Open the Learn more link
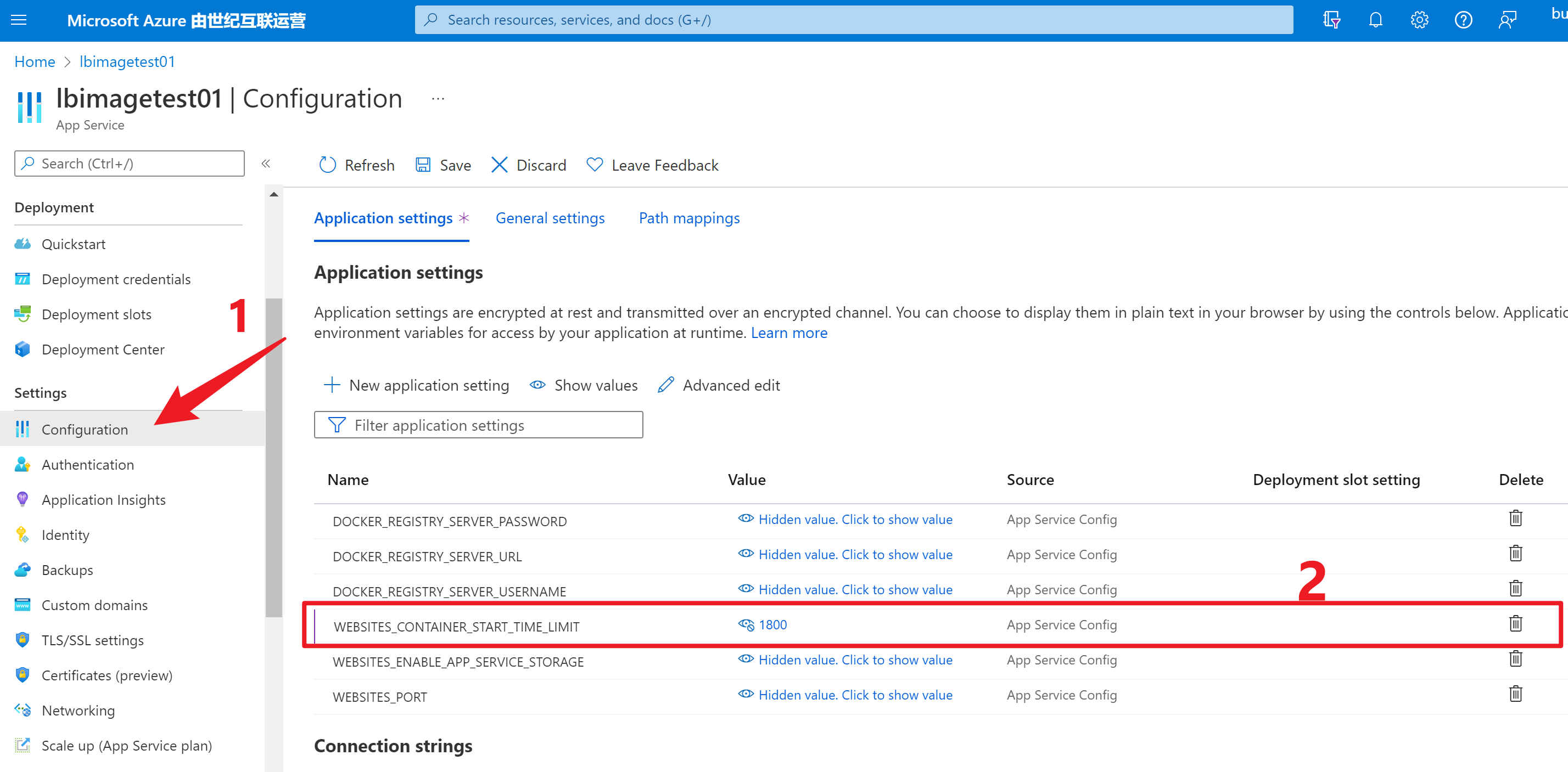1568x772 pixels. click(x=789, y=333)
